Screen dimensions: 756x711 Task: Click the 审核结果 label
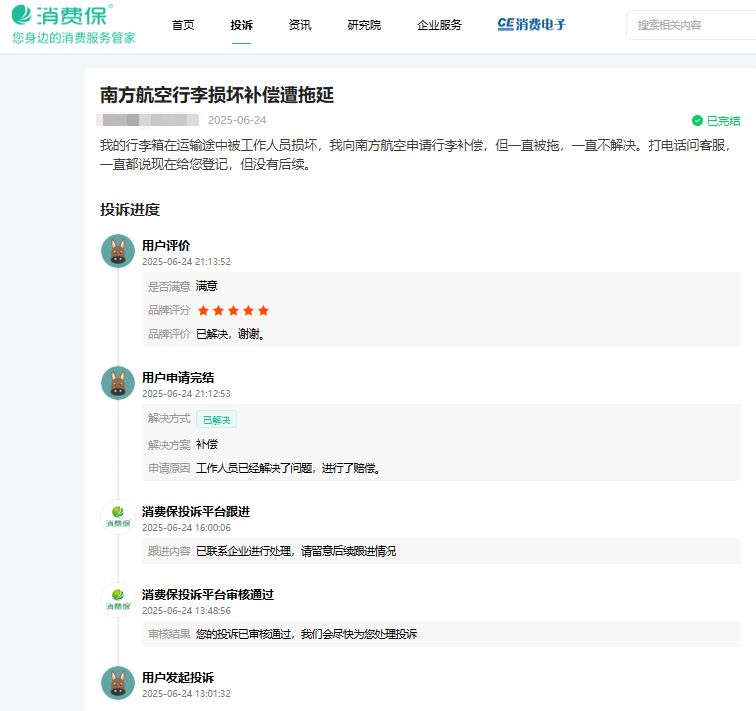coord(169,634)
